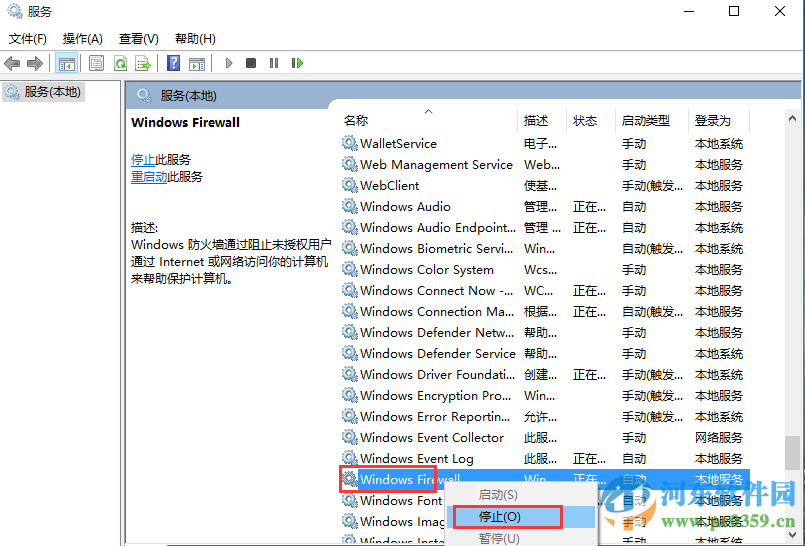
Task: Select the Windows Firewall service row
Action: pyautogui.click(x=544, y=479)
